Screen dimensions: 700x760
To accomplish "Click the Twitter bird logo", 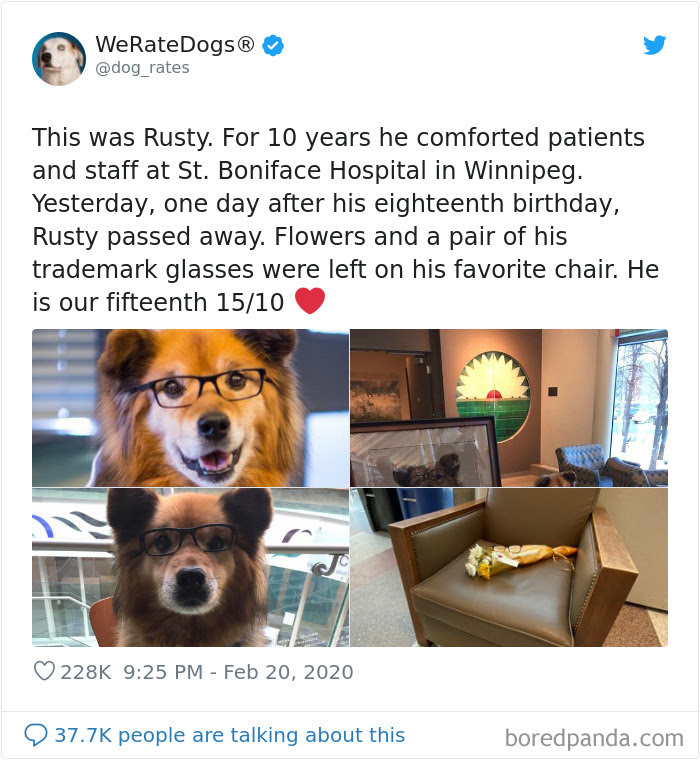I will pyautogui.click(x=654, y=45).
